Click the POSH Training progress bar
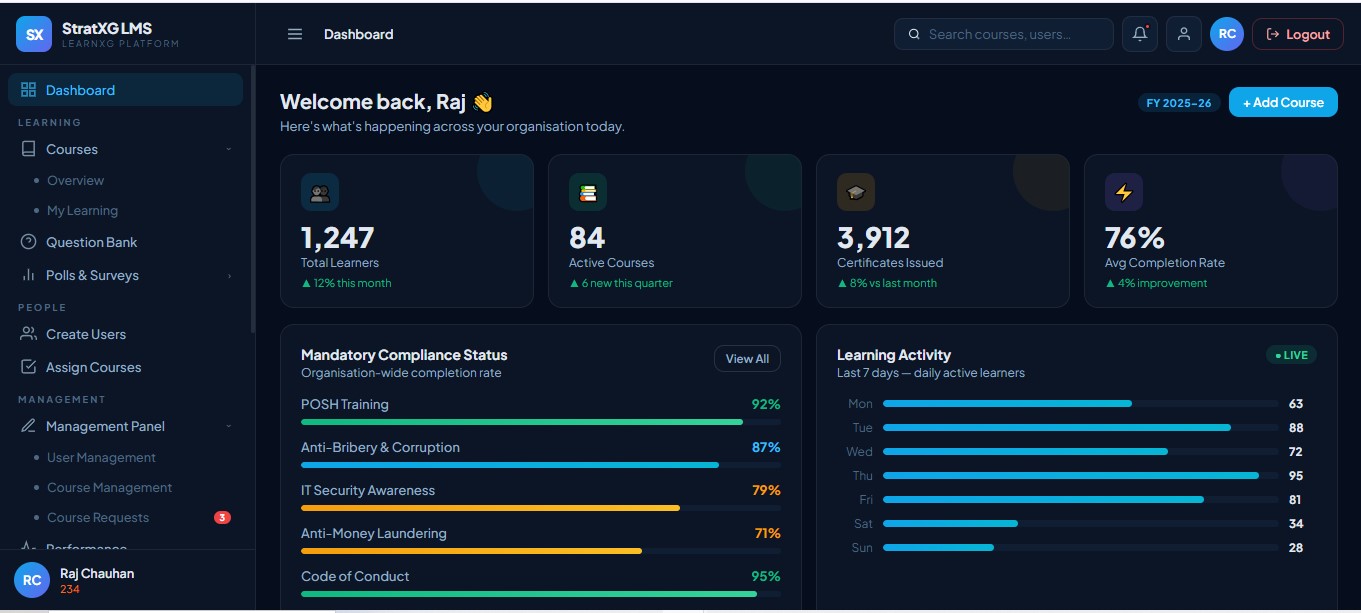 (x=541, y=422)
